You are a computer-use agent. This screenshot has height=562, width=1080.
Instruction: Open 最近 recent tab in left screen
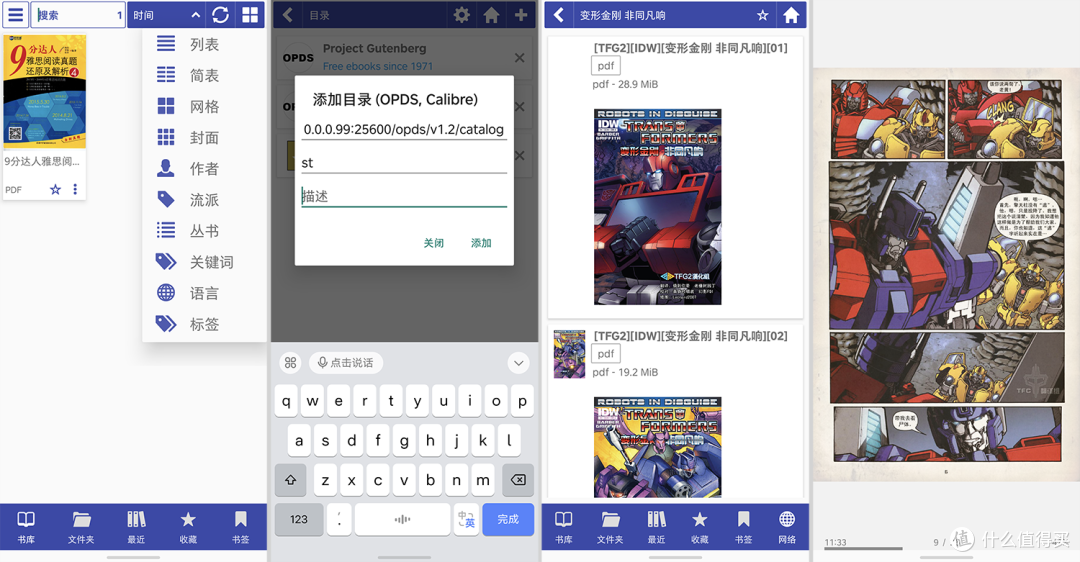tap(136, 527)
